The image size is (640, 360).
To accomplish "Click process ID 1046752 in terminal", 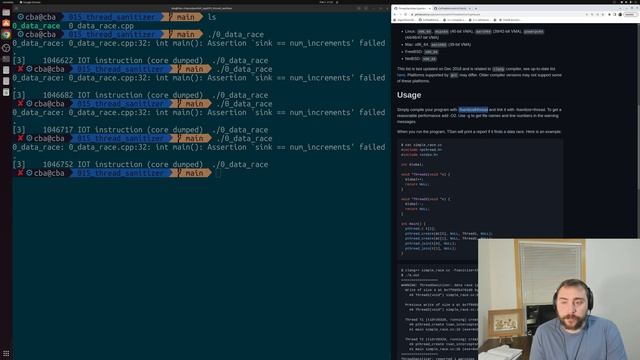I will tap(58, 164).
